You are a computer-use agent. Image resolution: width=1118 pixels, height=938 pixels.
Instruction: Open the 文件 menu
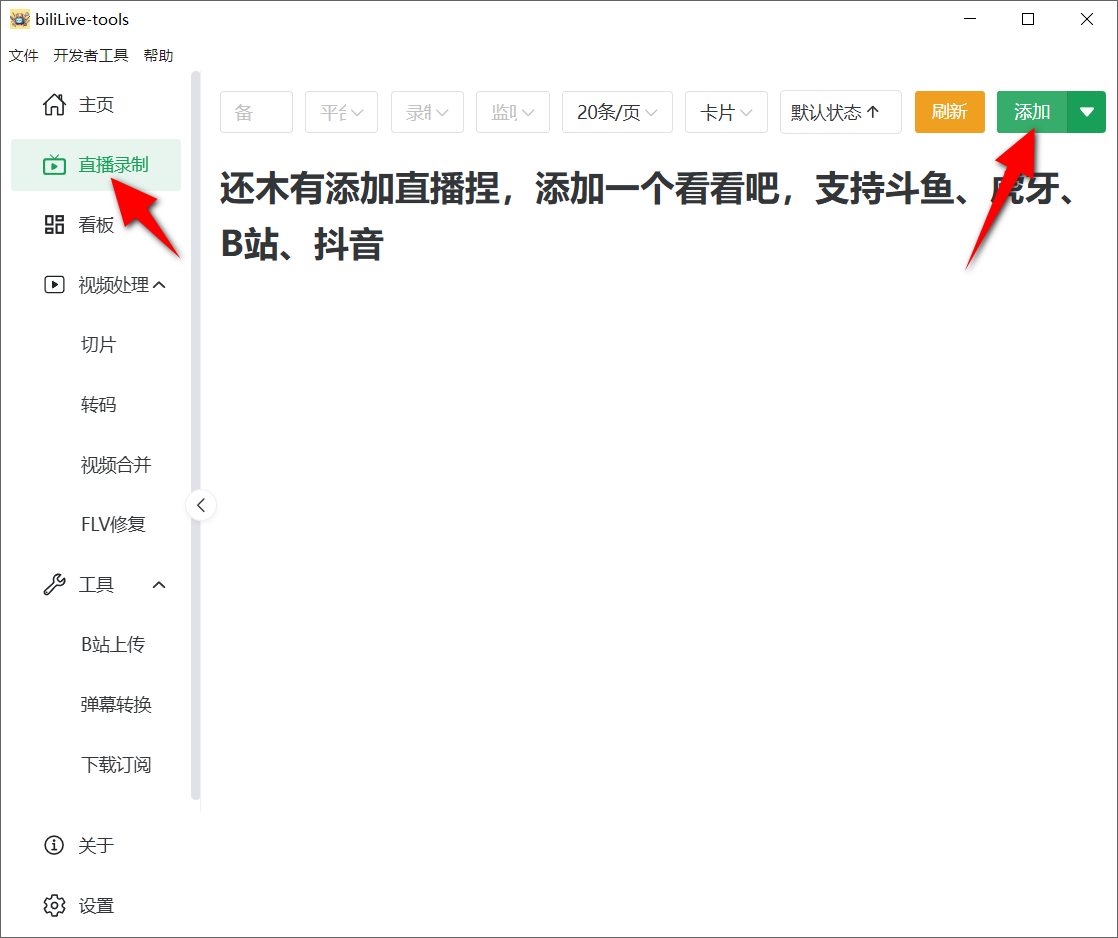pyautogui.click(x=23, y=55)
